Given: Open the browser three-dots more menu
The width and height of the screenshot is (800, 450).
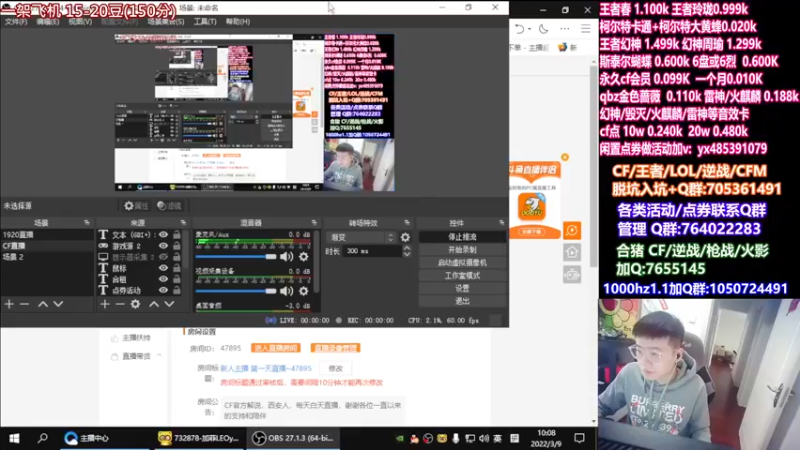Looking at the screenshot, I should click(x=565, y=29).
